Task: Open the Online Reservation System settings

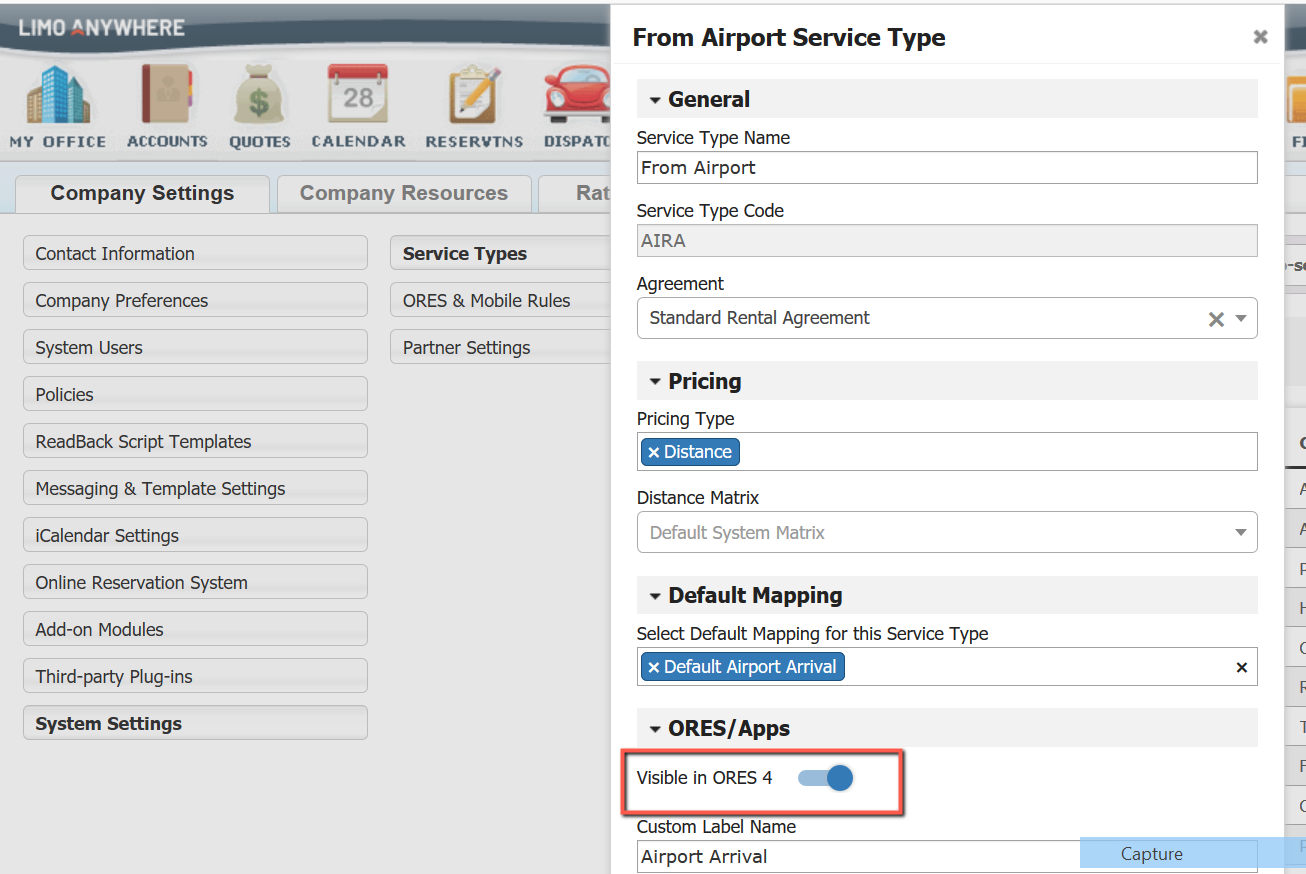Action: tap(194, 582)
